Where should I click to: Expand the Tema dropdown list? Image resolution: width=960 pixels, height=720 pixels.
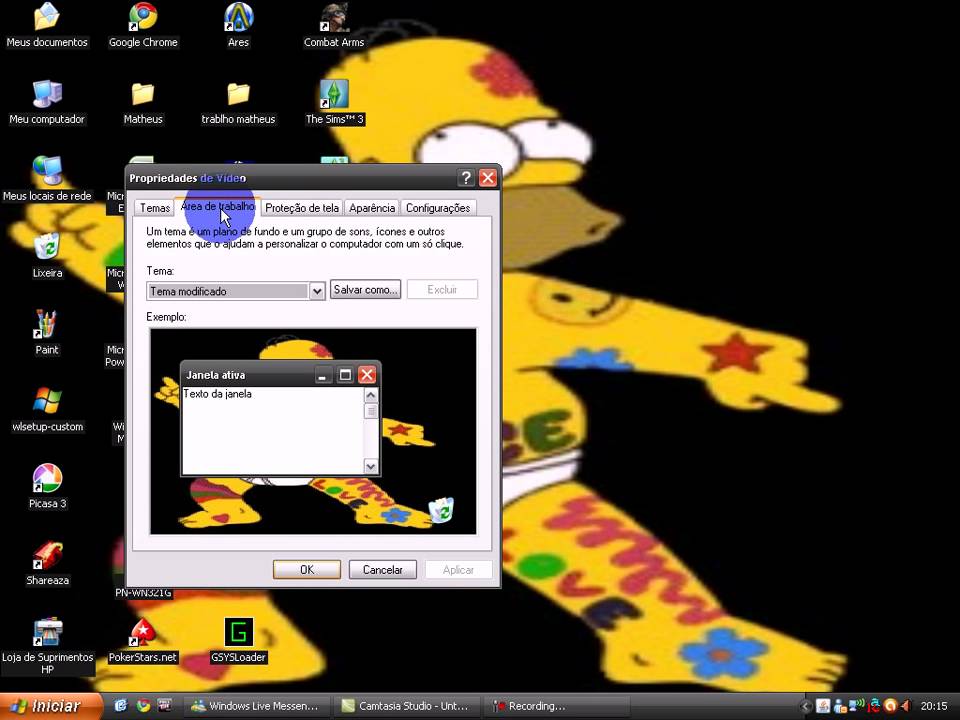[317, 291]
